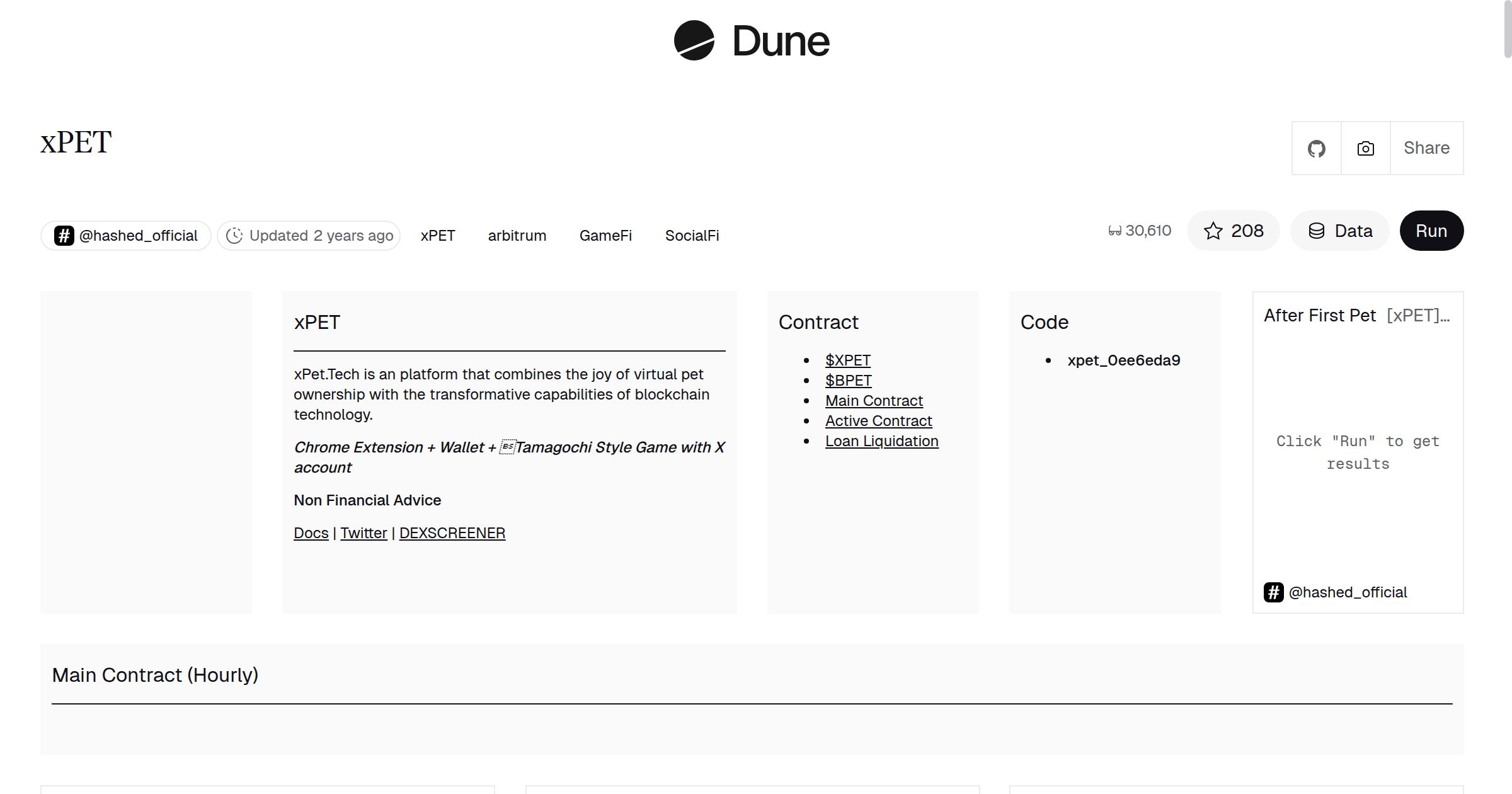Screen dimensions: 1512x794
Task: Open the Twitter link
Action: tap(364, 533)
